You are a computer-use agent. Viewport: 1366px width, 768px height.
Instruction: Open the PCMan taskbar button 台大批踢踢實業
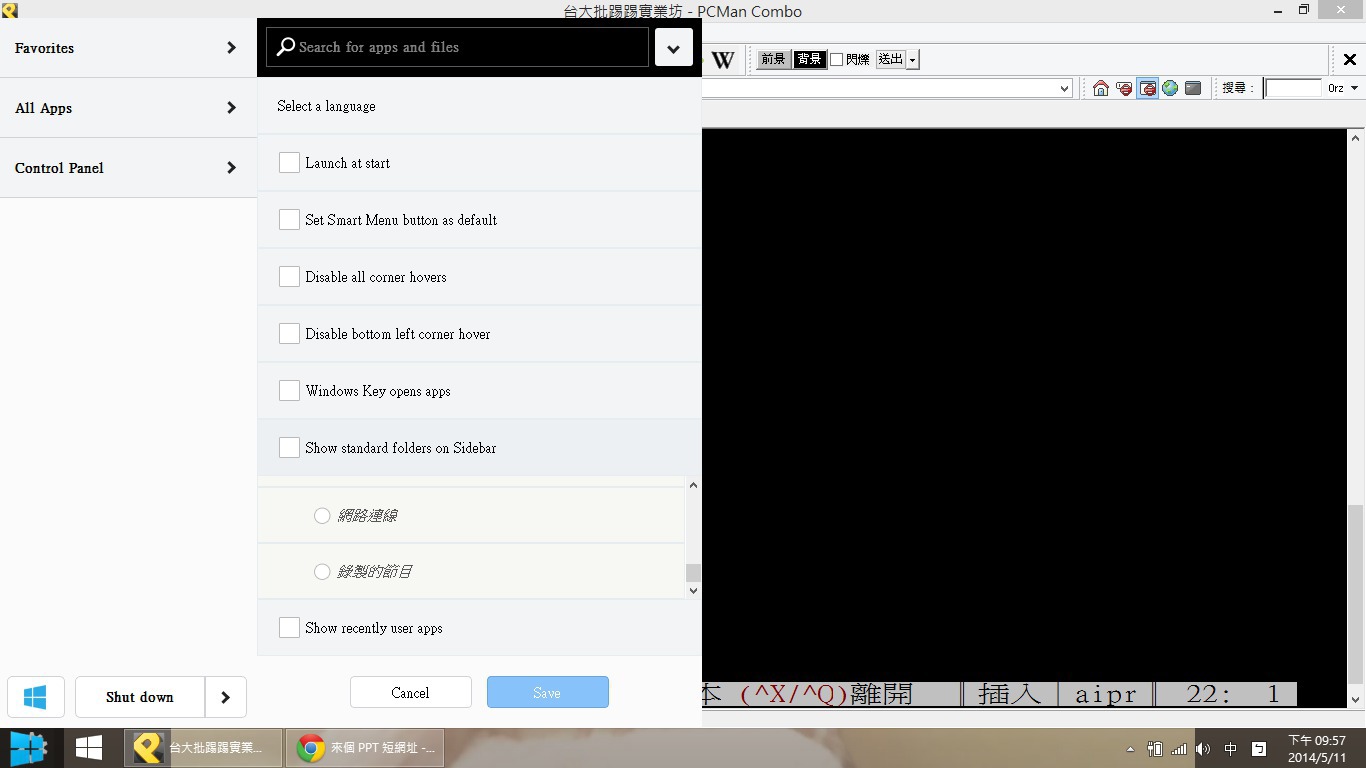click(x=203, y=747)
